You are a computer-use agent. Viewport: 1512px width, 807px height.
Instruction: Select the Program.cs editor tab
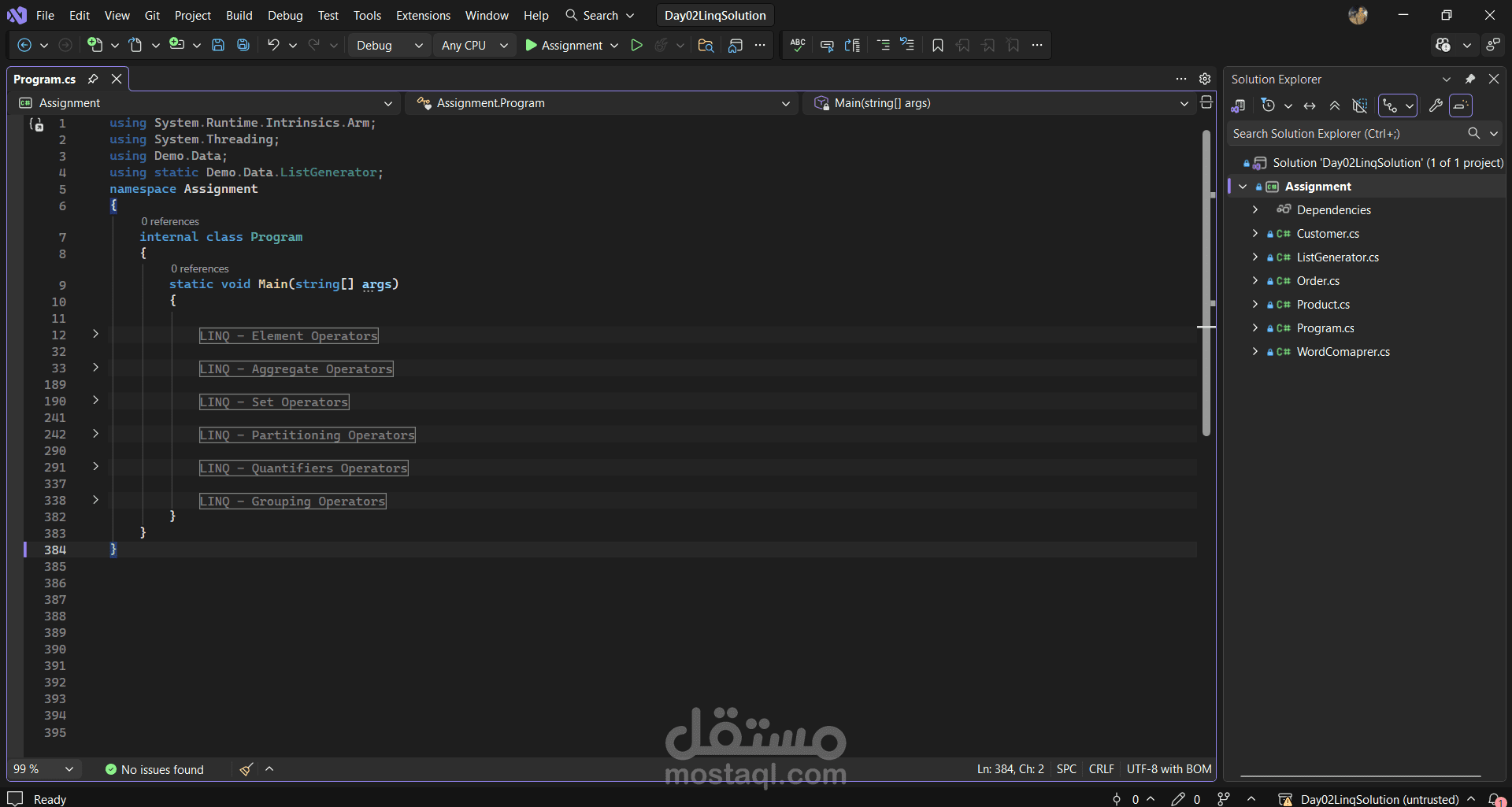point(45,79)
